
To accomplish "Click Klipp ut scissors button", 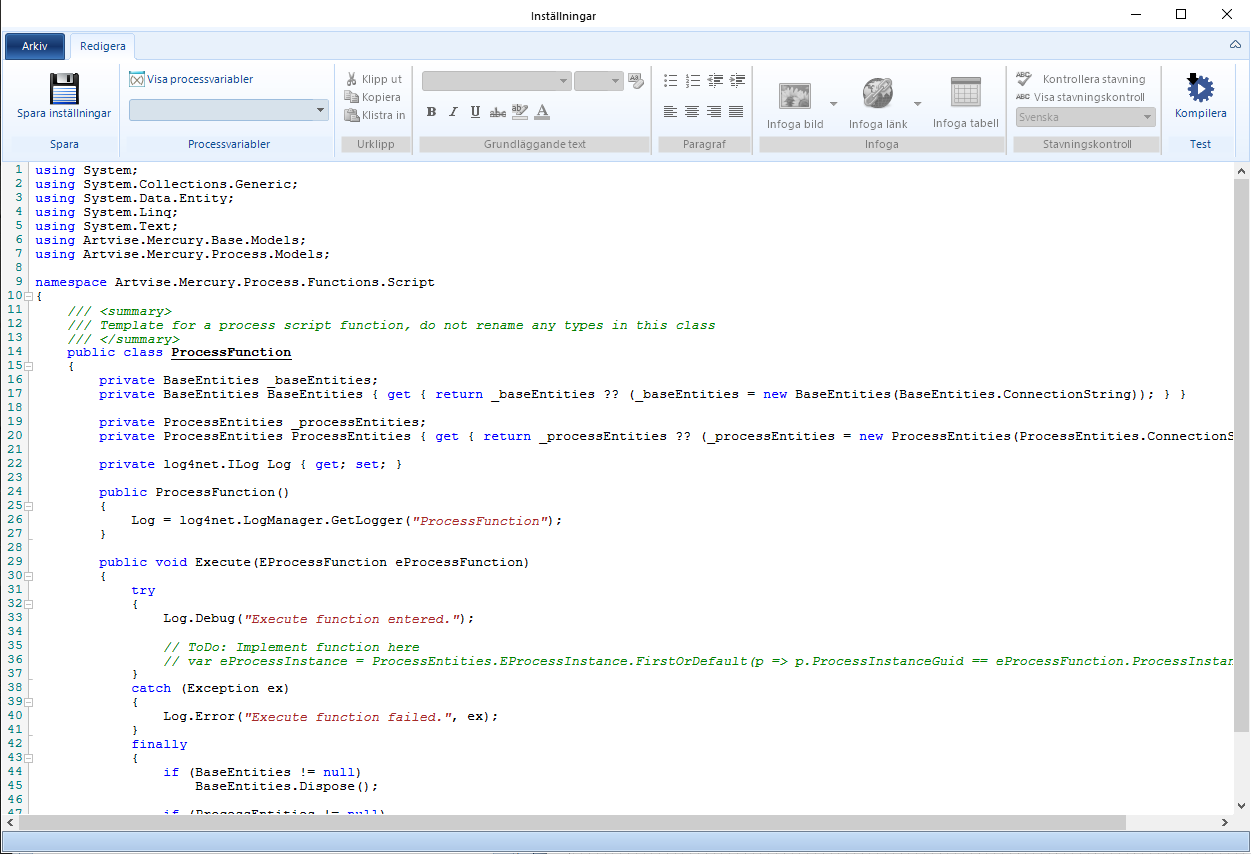I will coord(374,79).
